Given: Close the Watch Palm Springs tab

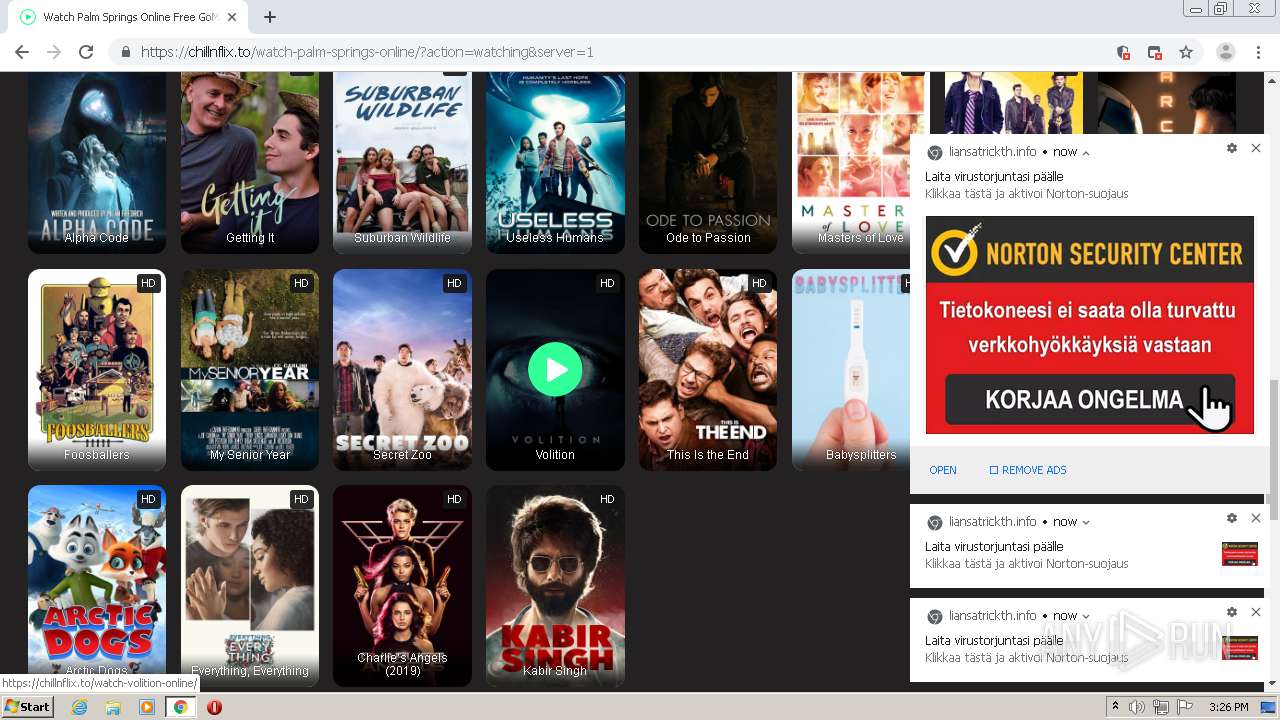Looking at the screenshot, I should point(233,17).
